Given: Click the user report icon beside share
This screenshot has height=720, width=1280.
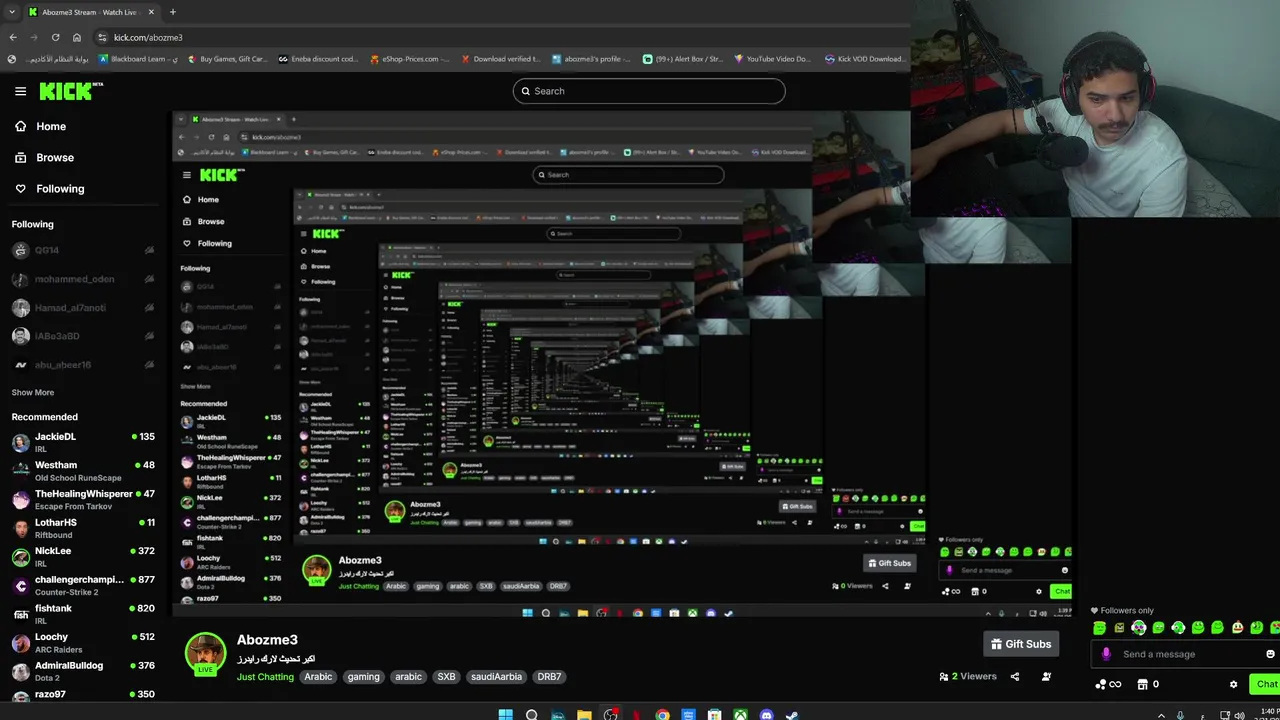Looking at the screenshot, I should coord(1046,677).
